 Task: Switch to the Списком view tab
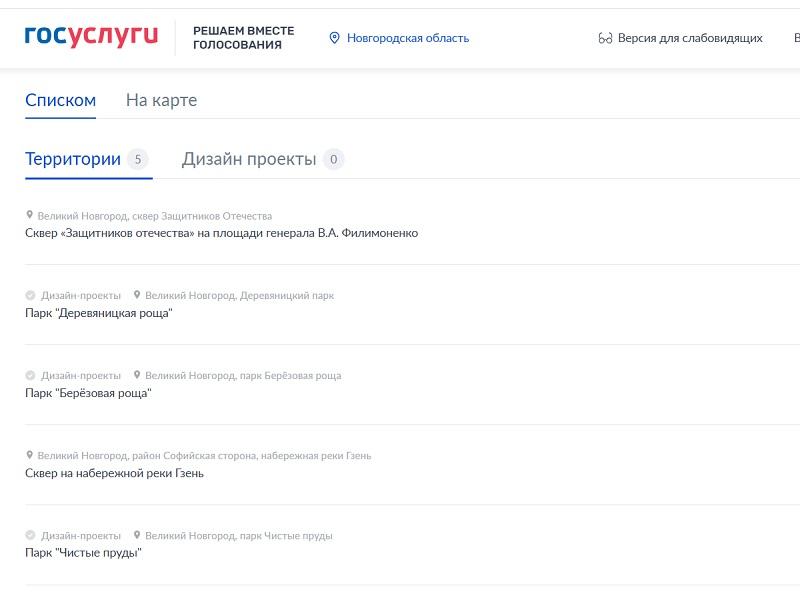60,101
